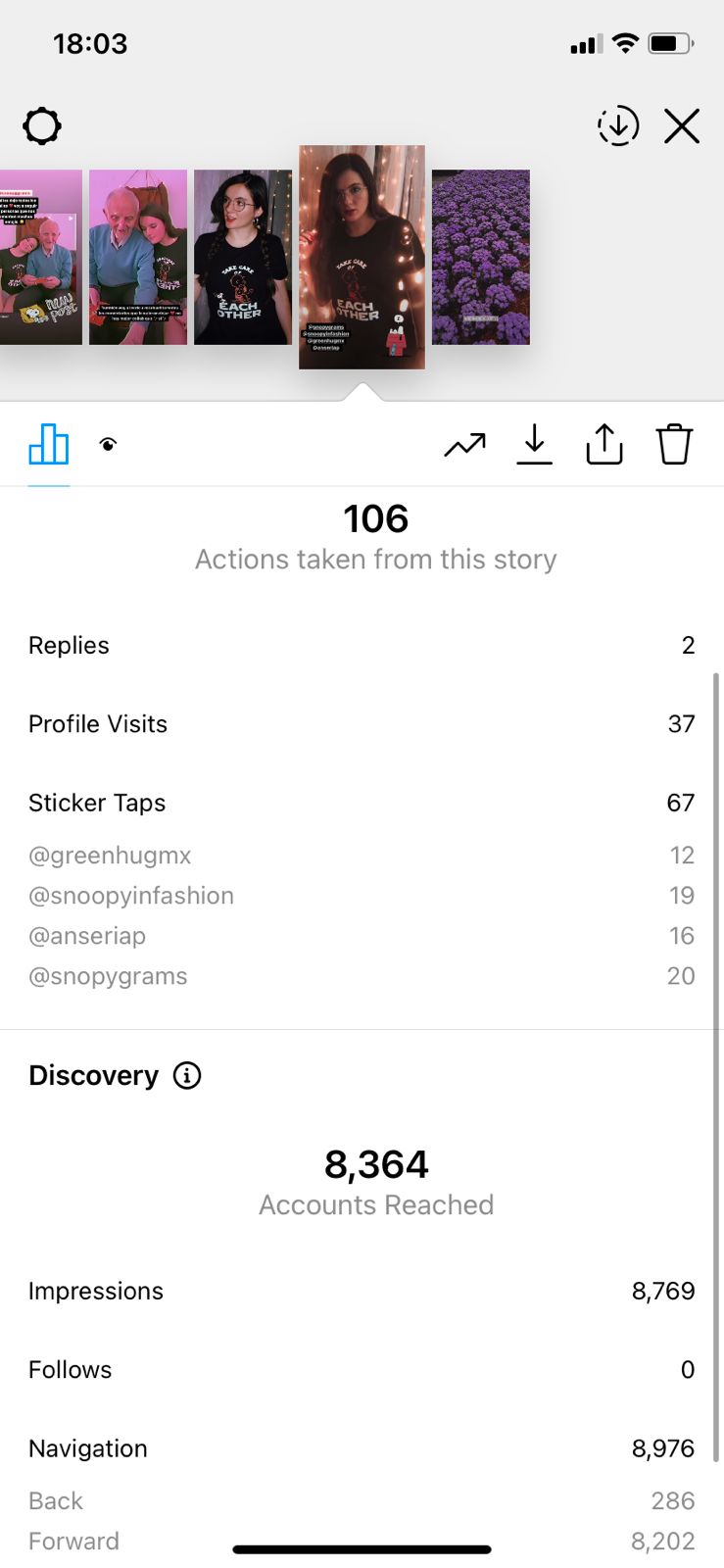Switch to the bar chart insights tab
This screenshot has width=724, height=1568.
(49, 445)
